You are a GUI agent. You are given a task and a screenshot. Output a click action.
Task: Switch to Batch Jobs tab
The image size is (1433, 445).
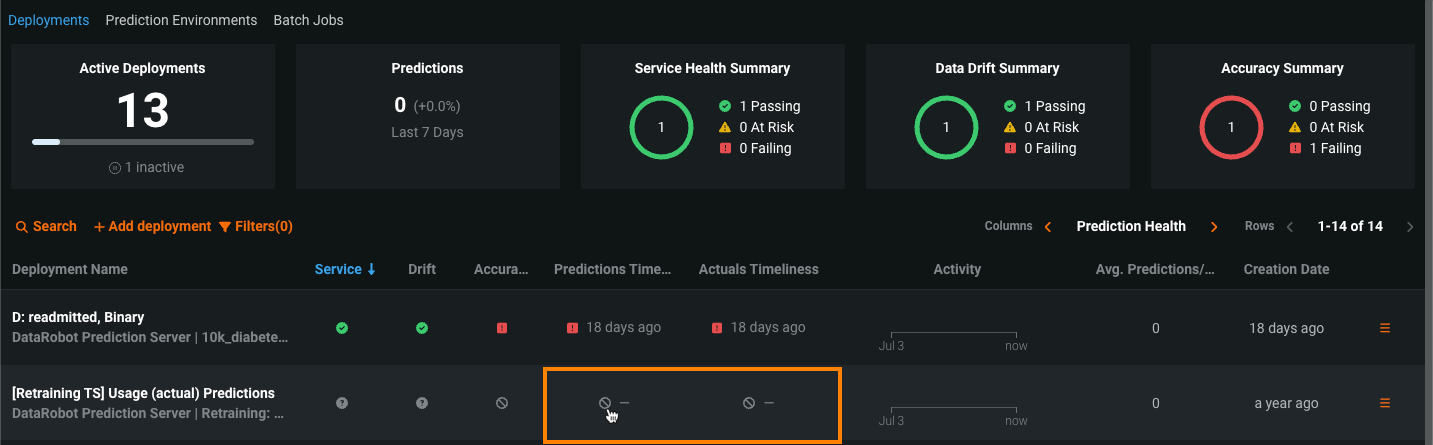click(308, 20)
